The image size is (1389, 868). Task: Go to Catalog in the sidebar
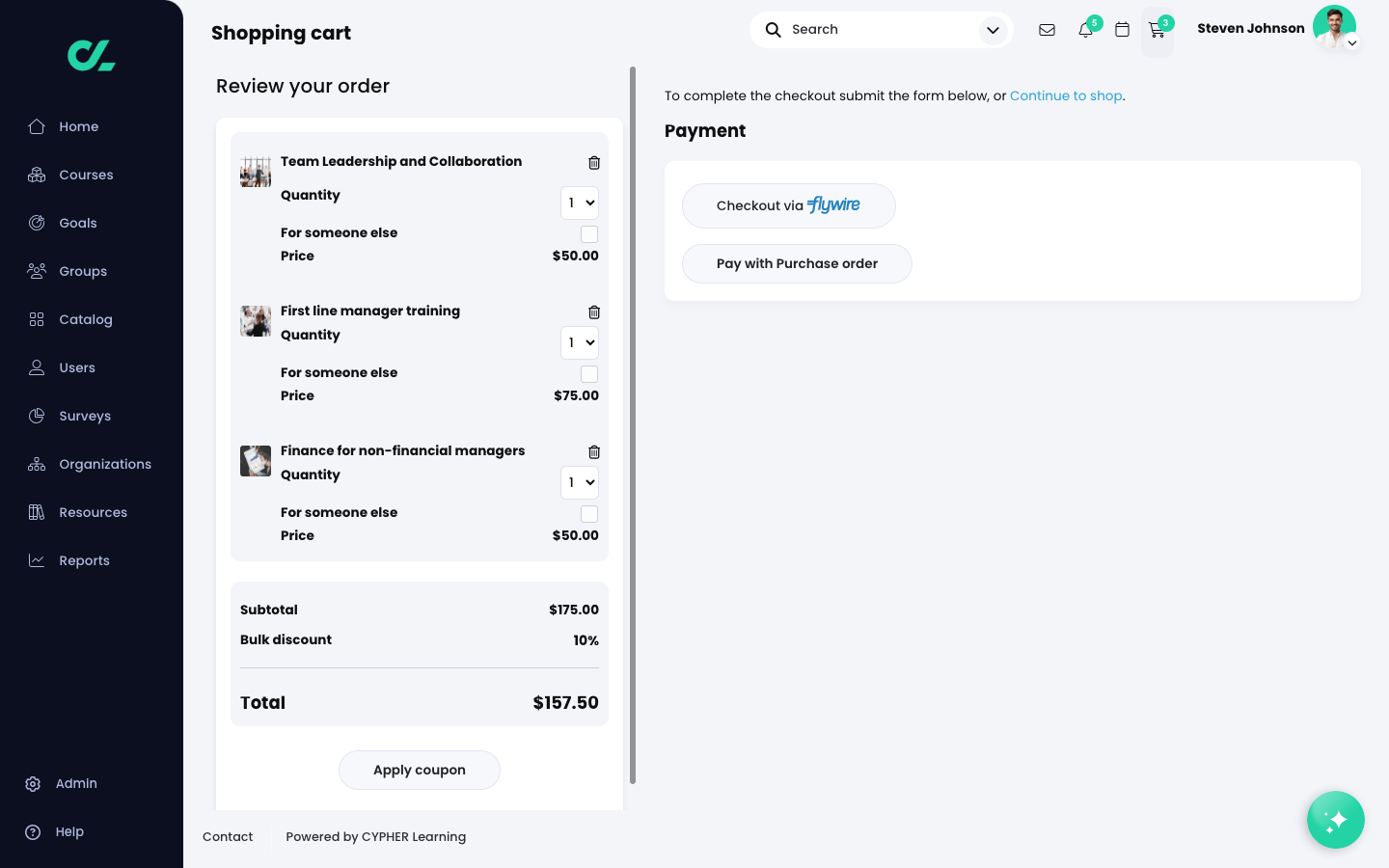tap(85, 319)
